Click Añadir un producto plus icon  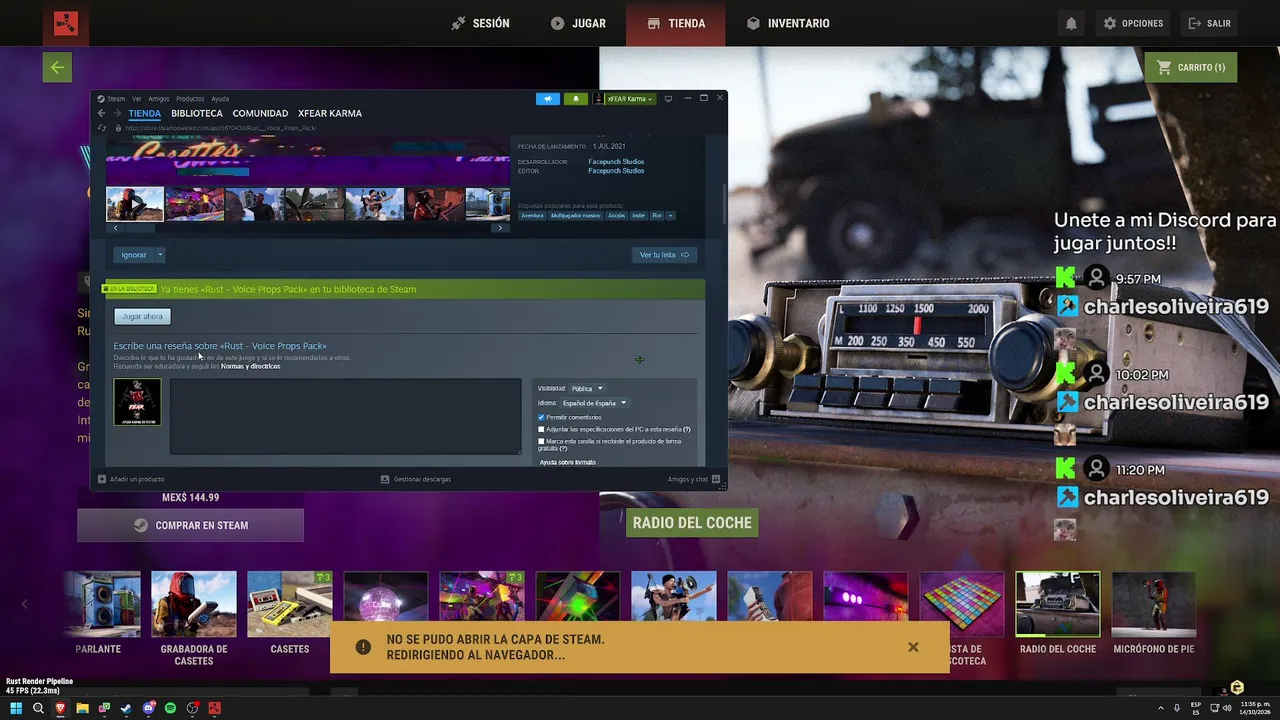pos(102,479)
